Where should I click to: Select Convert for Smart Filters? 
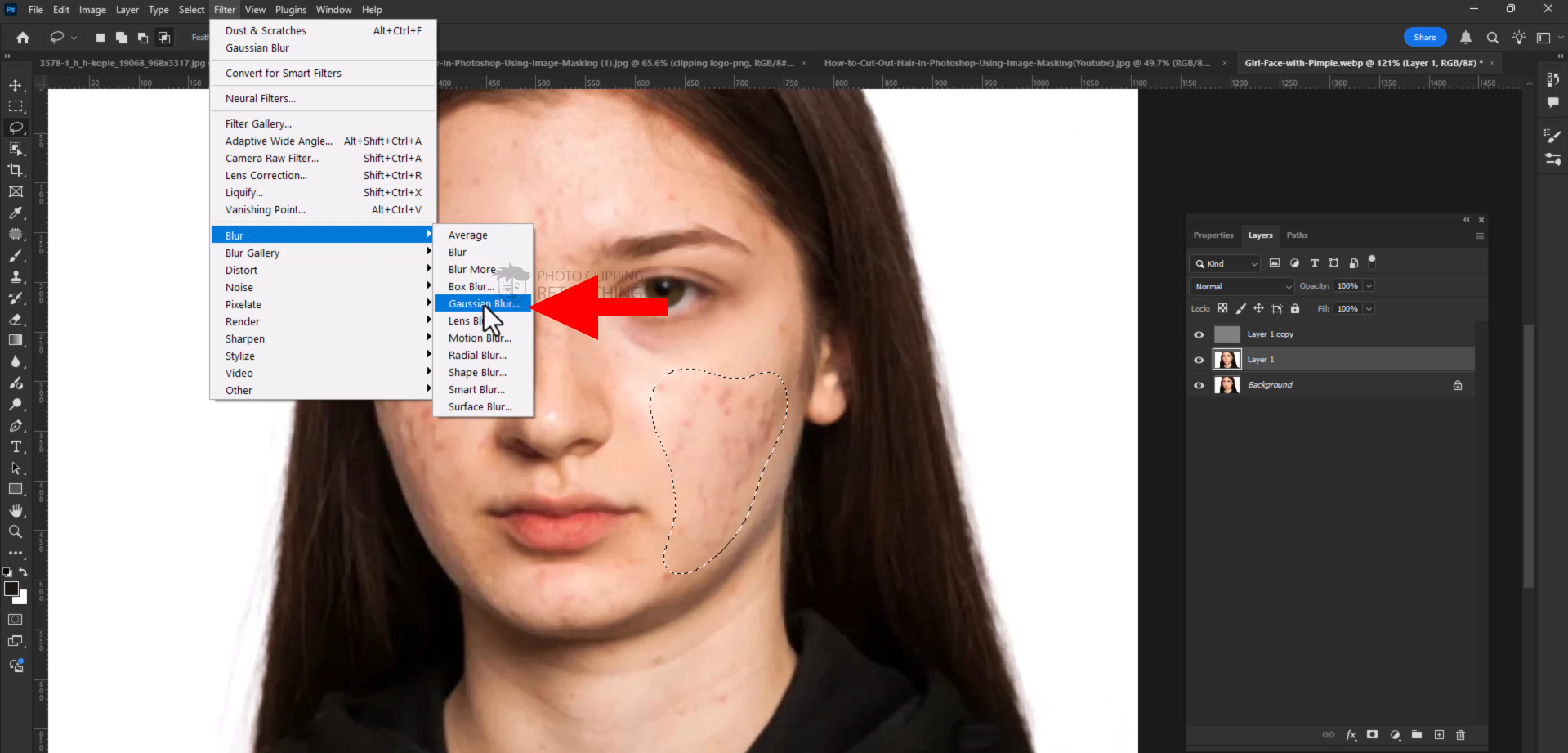323,73
